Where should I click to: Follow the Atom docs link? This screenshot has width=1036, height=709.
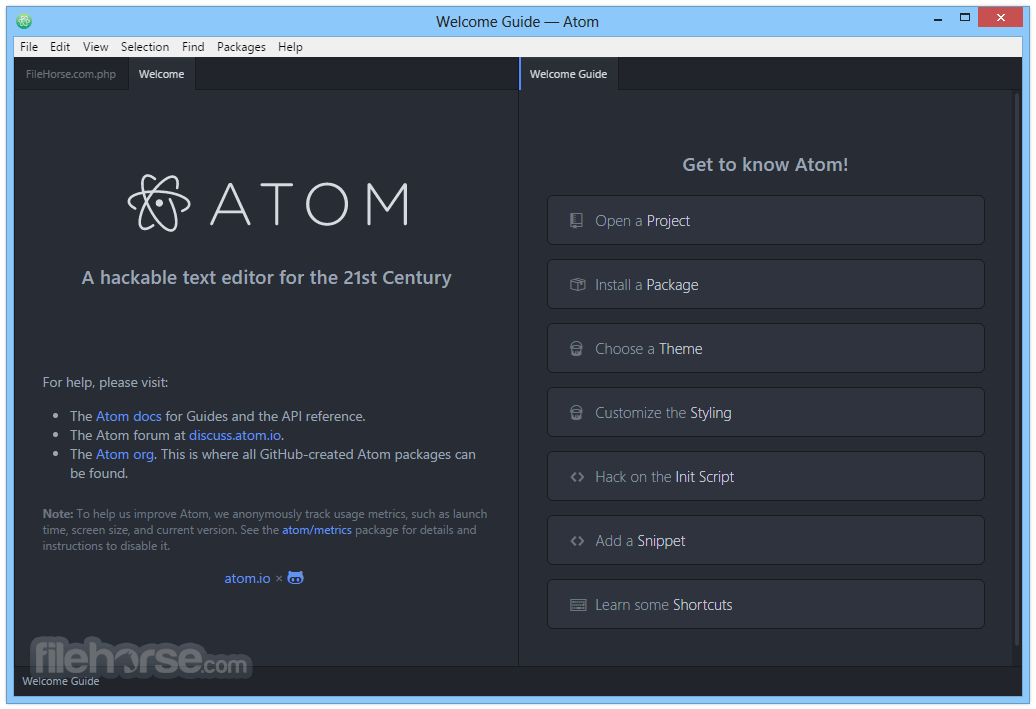(x=129, y=416)
